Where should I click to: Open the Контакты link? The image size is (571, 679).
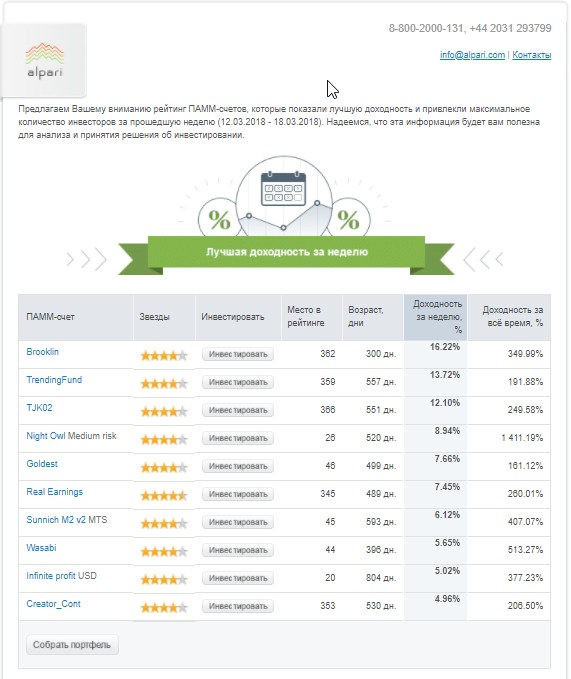(532, 55)
